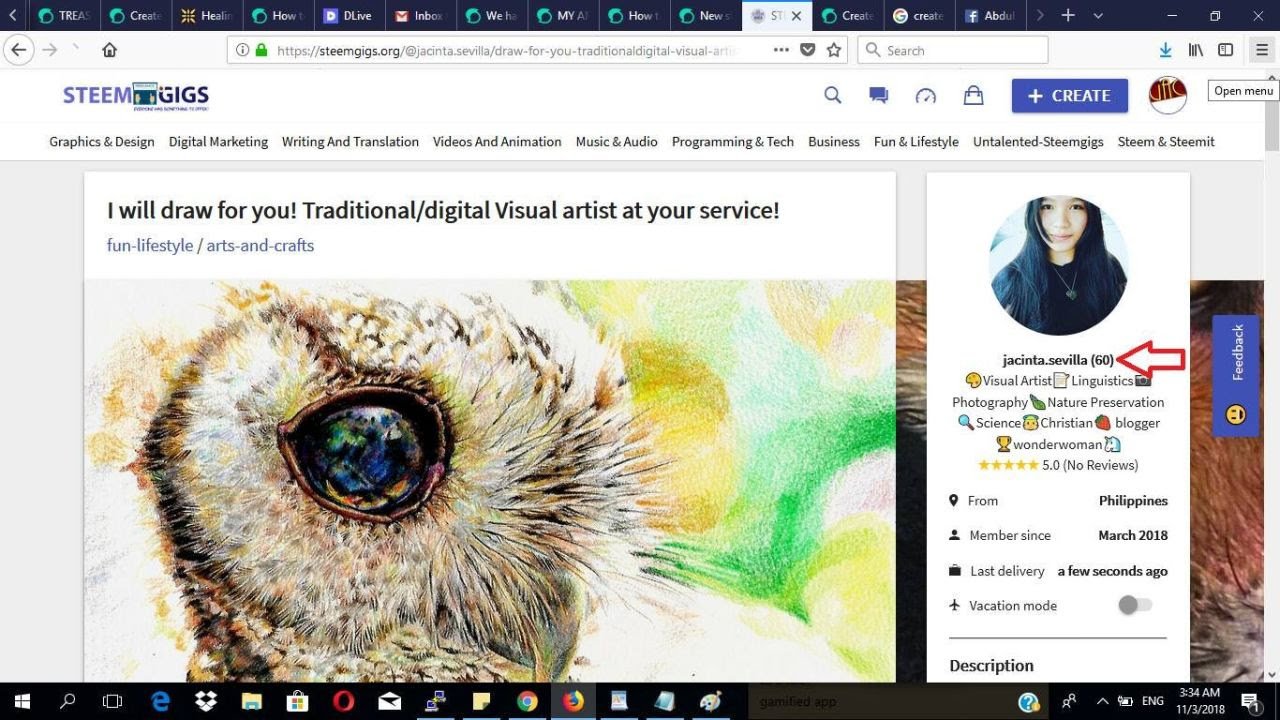
Task: Switch to the TREAS browser tab
Action: pos(64,15)
